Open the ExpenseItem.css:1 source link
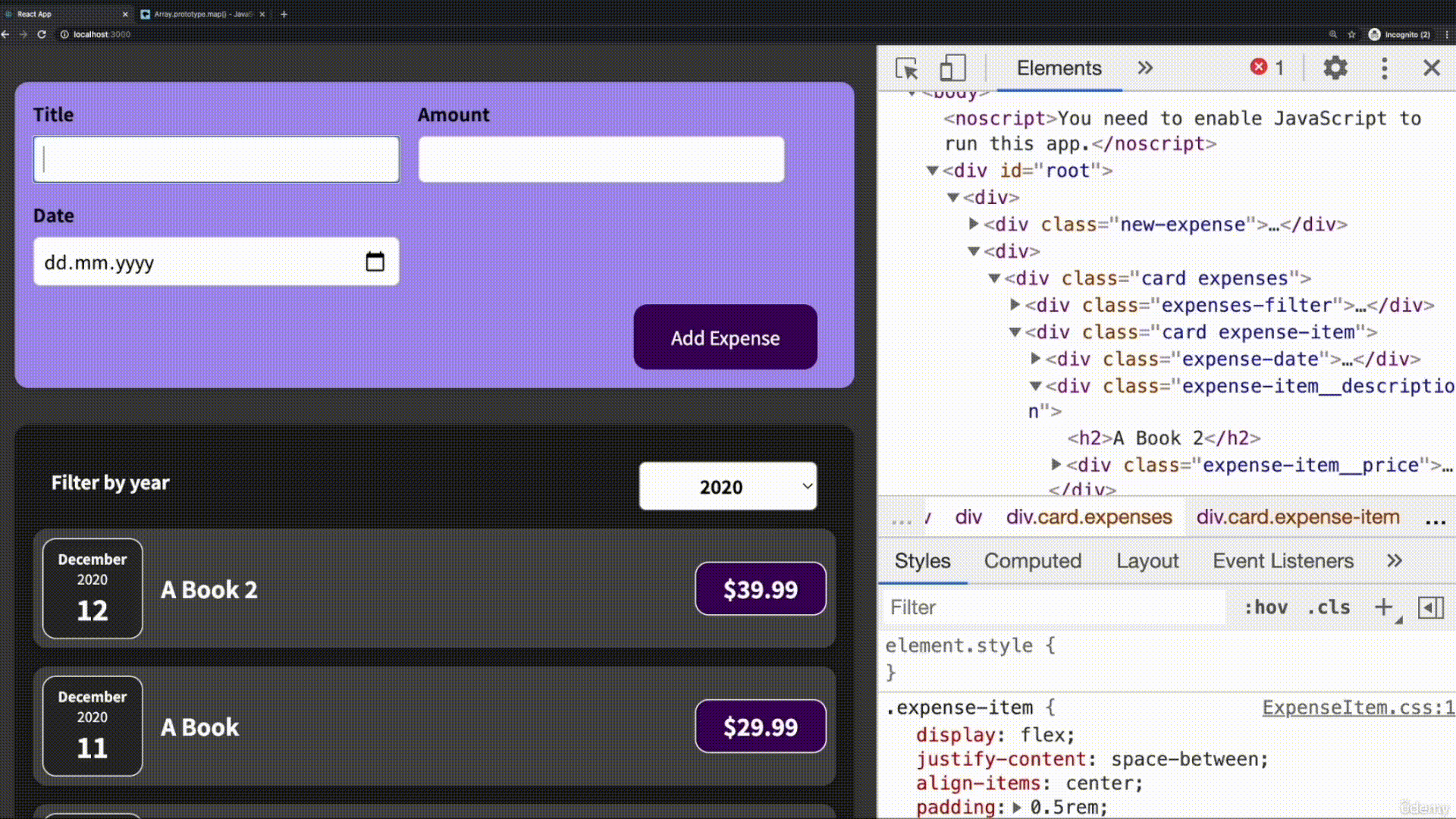Viewport: 1456px width, 819px height. (x=1357, y=708)
